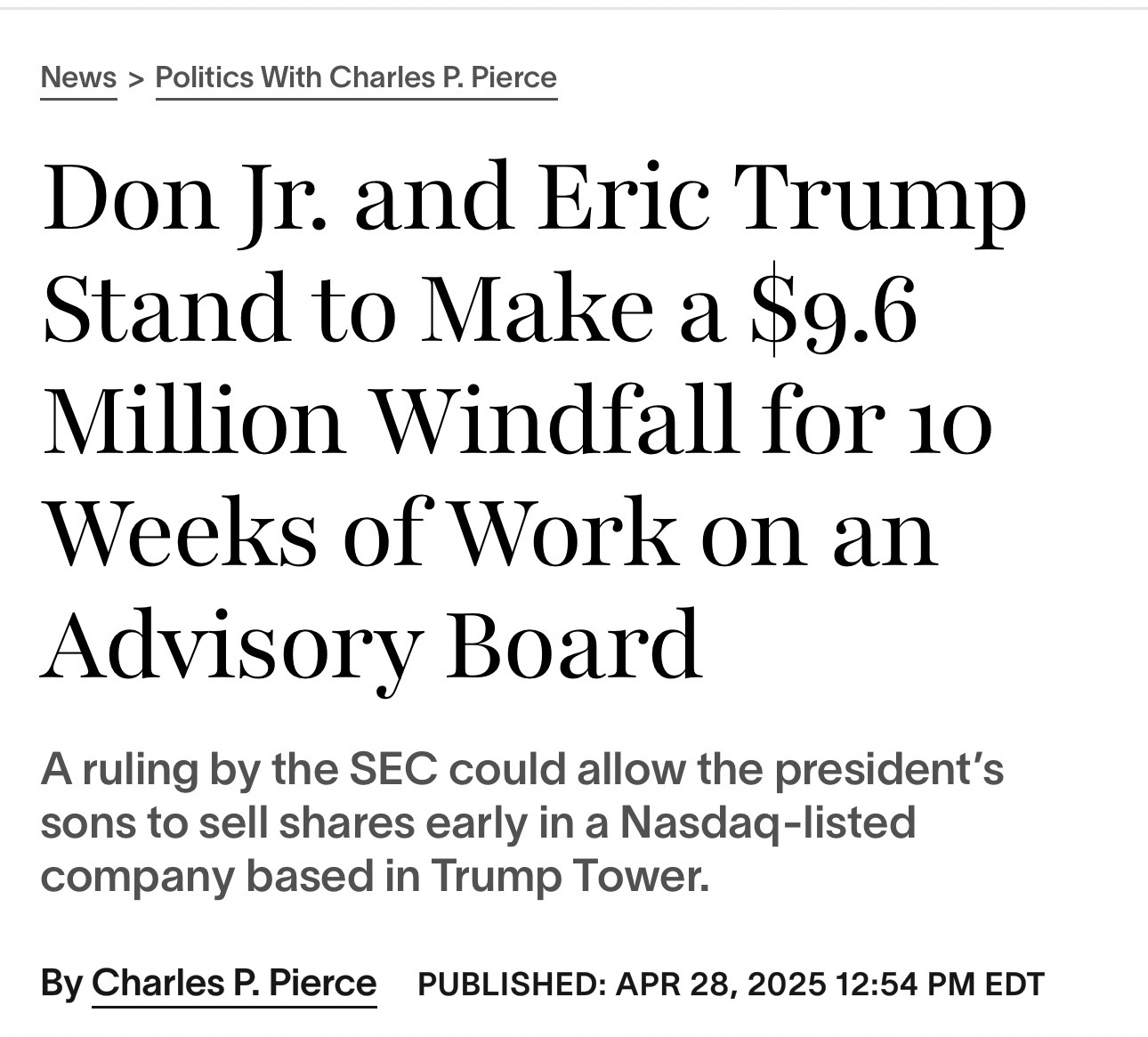Click the "EDT" time zone text

coord(1015,984)
